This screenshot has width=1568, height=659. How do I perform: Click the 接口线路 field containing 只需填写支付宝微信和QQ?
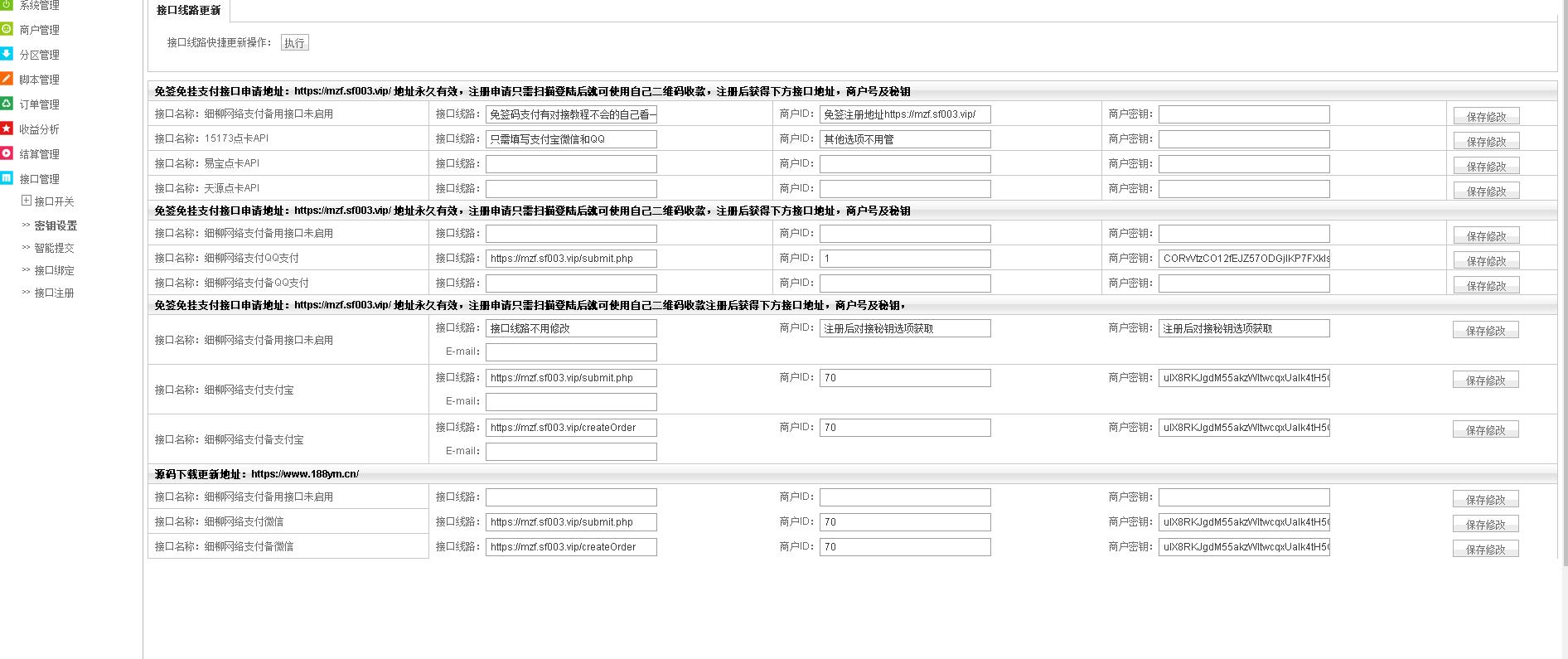pos(571,139)
